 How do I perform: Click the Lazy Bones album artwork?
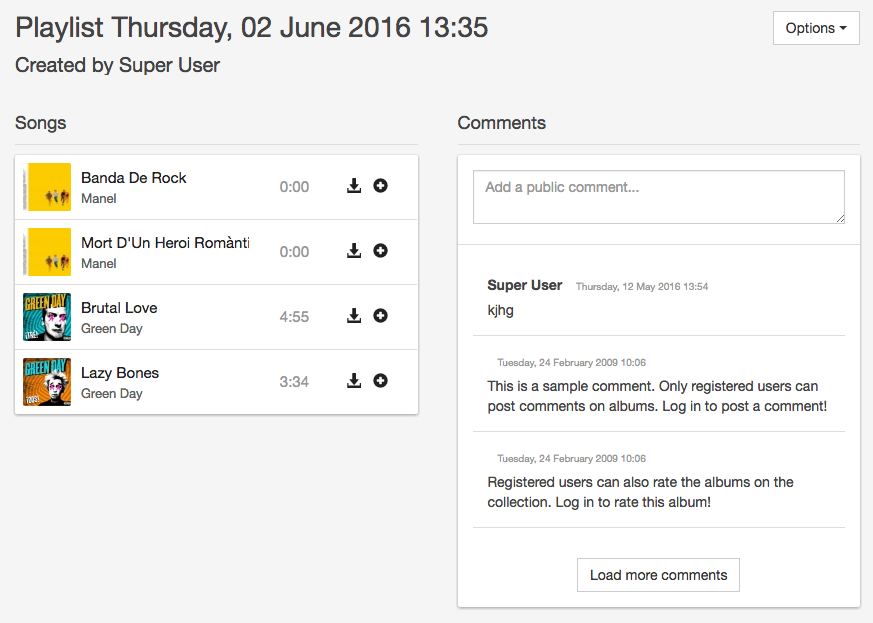pyautogui.click(x=47, y=382)
